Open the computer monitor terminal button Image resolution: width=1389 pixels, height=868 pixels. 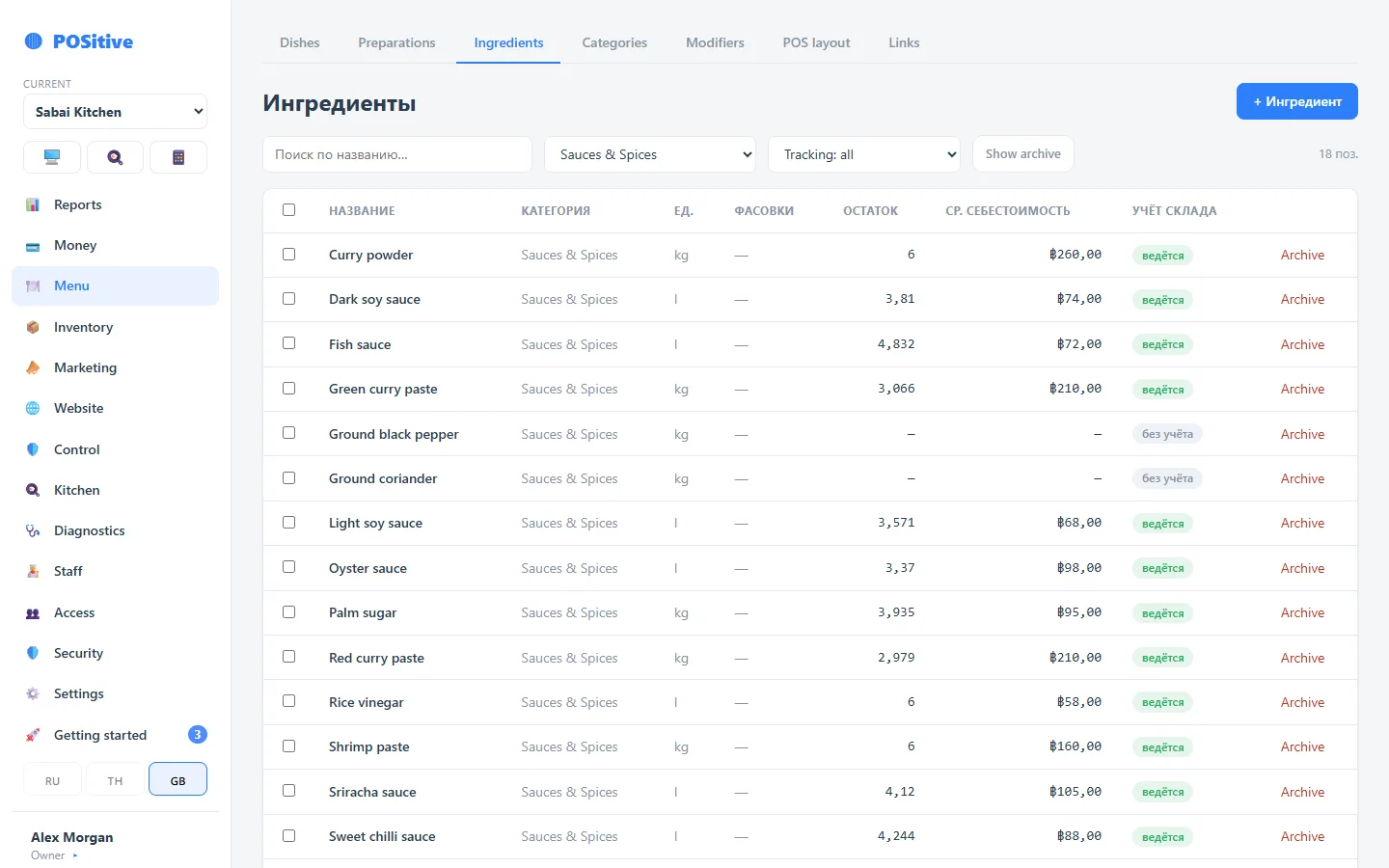pos(52,157)
